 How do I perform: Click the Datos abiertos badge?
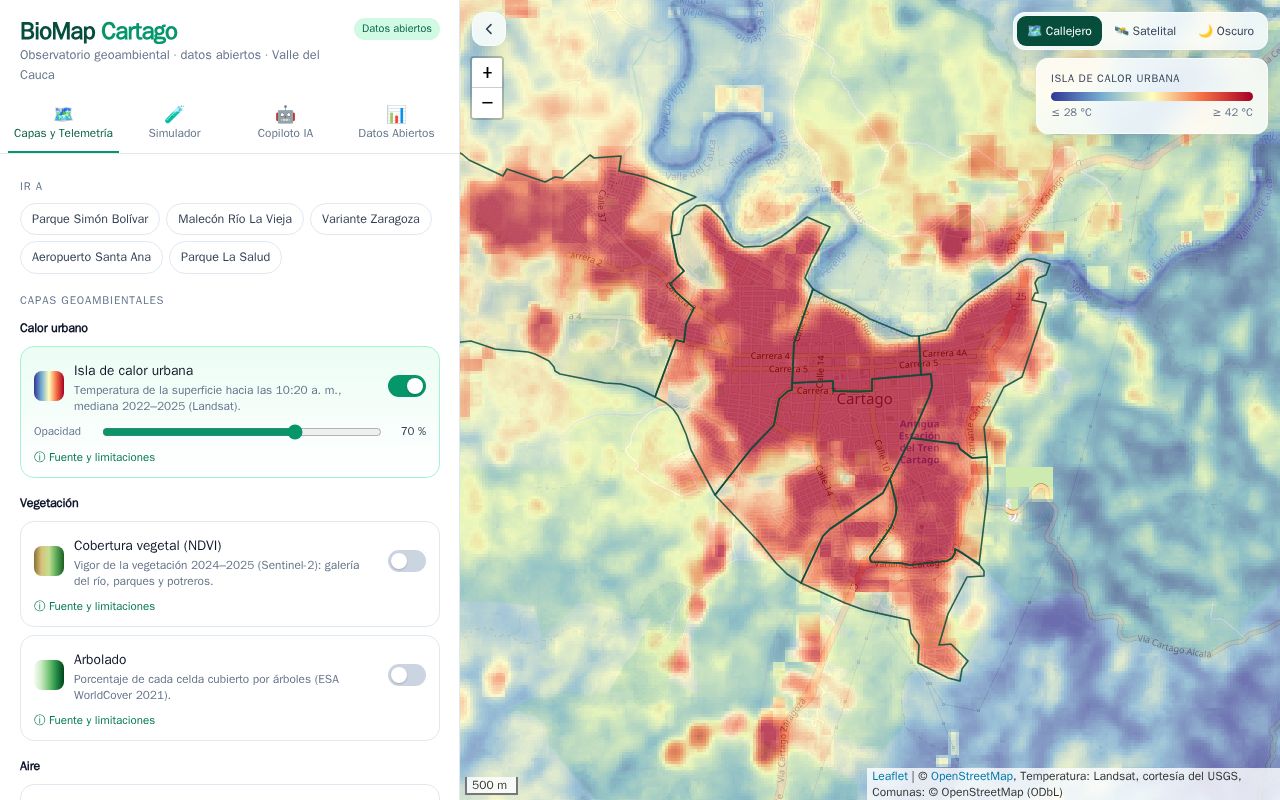pyautogui.click(x=397, y=29)
